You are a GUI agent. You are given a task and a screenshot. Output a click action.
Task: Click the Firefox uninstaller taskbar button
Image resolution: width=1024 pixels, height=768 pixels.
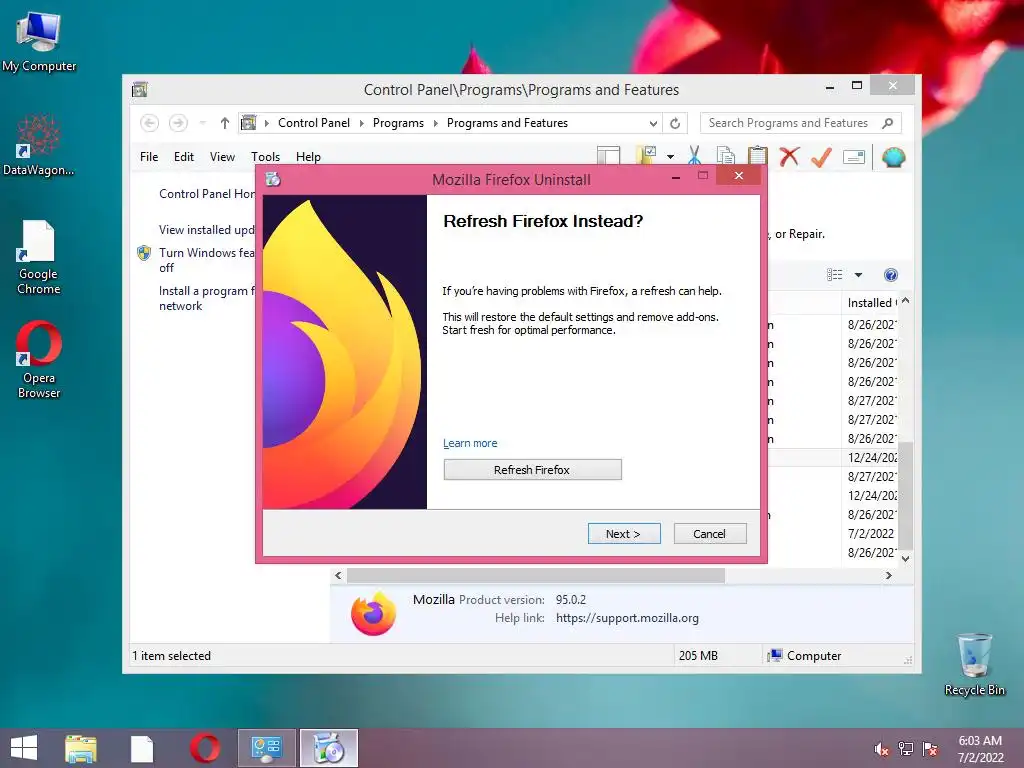(x=329, y=748)
